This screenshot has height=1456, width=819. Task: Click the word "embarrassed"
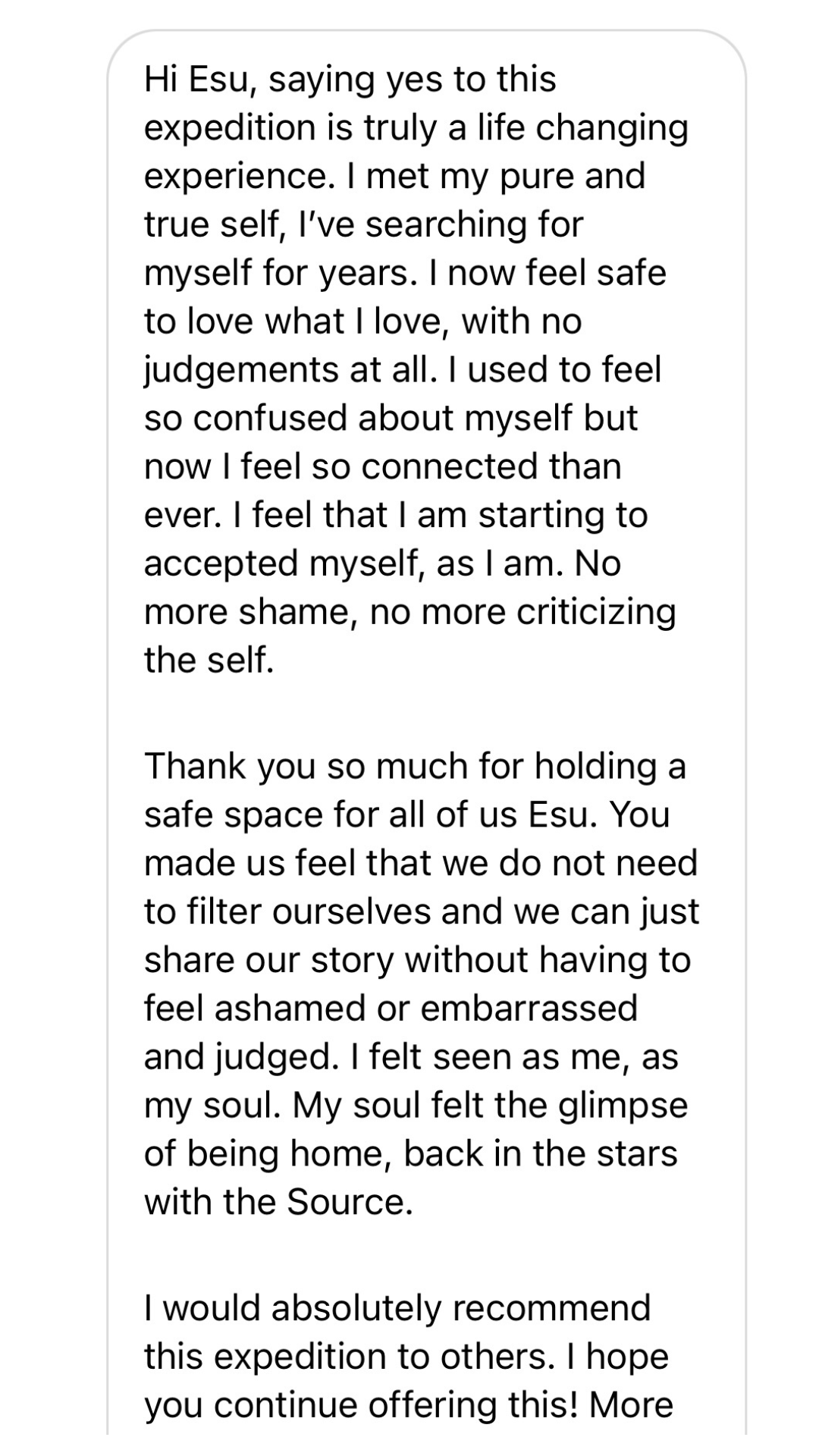point(529,1009)
